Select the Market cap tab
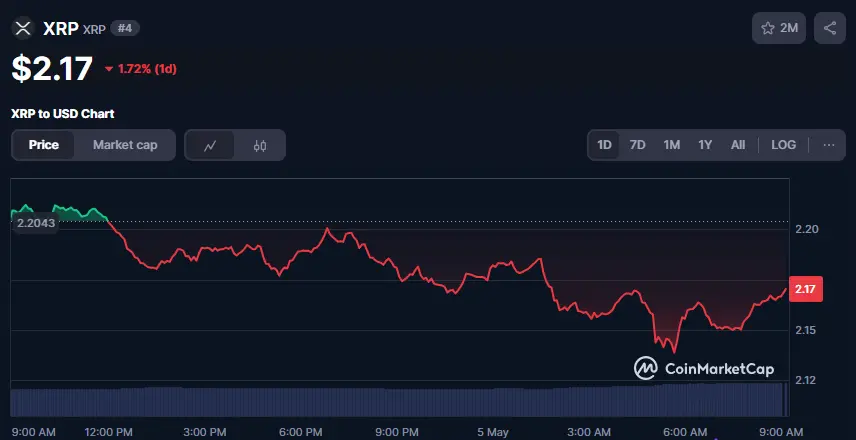 125,145
